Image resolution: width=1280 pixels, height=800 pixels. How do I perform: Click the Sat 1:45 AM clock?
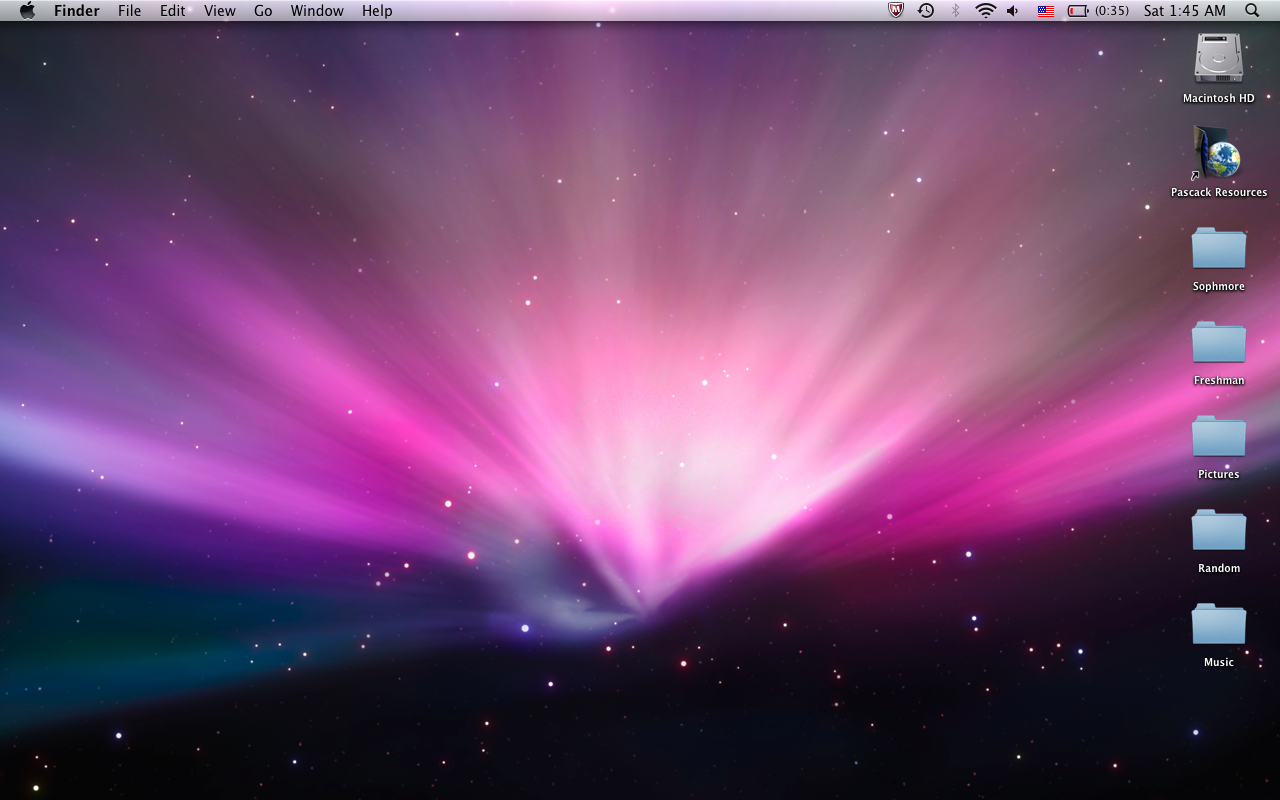coord(1185,11)
